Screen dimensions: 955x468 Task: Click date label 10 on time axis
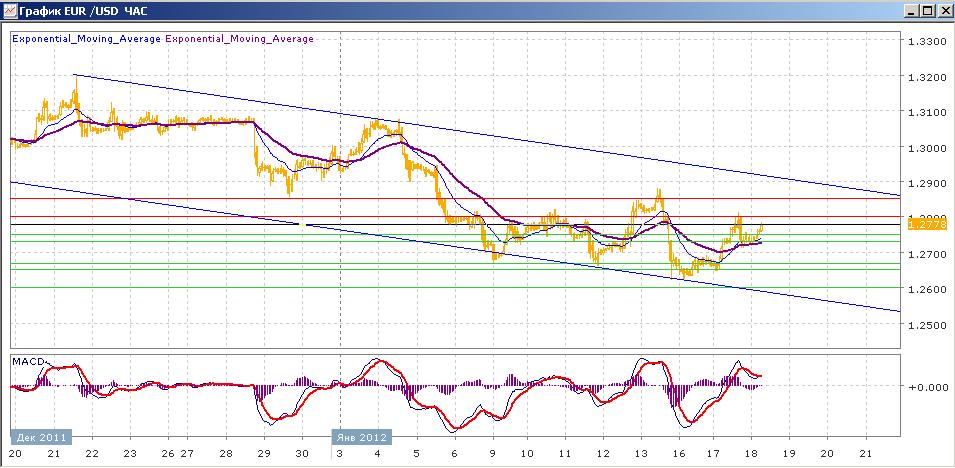(527, 454)
